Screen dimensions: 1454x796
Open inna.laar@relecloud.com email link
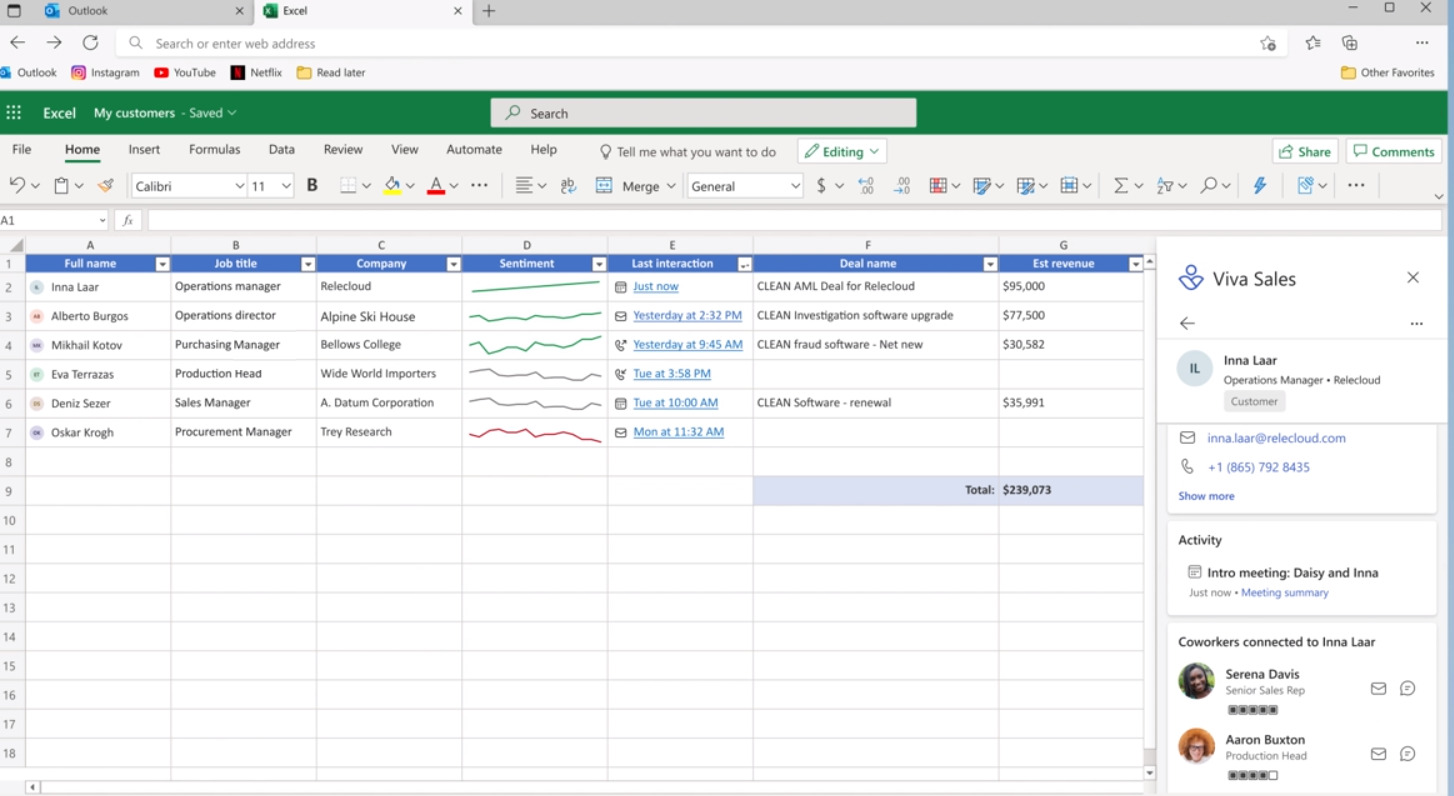coord(1276,438)
